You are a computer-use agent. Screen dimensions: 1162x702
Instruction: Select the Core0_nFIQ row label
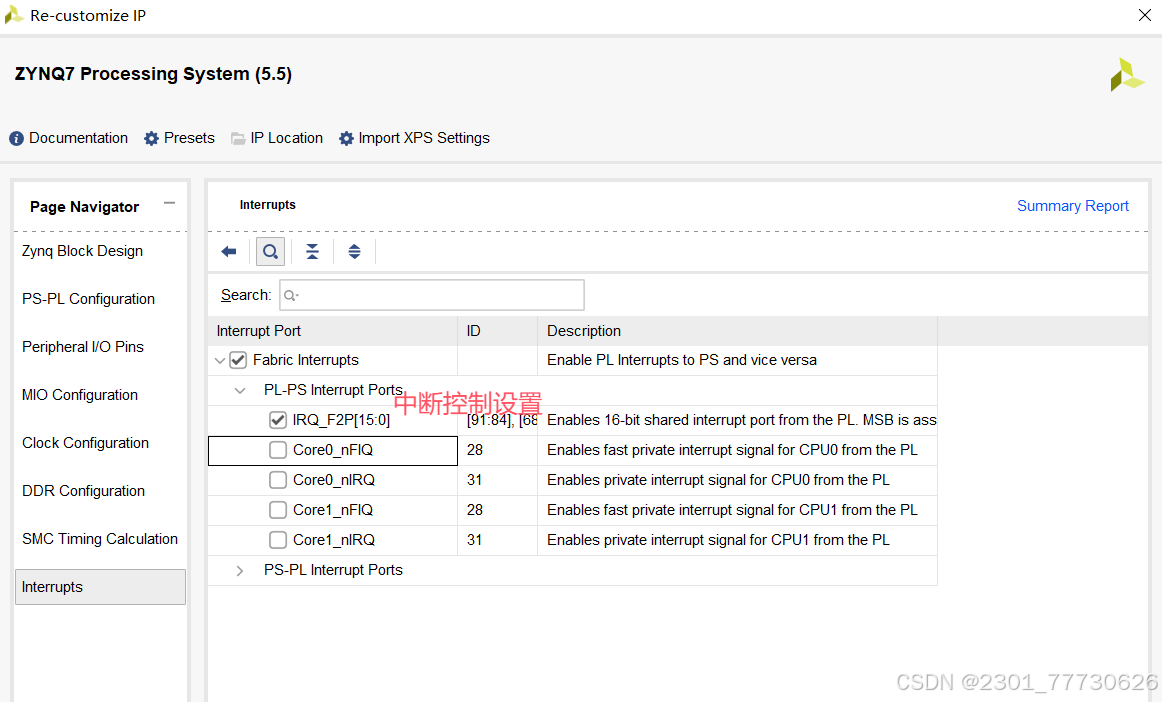[333, 450]
